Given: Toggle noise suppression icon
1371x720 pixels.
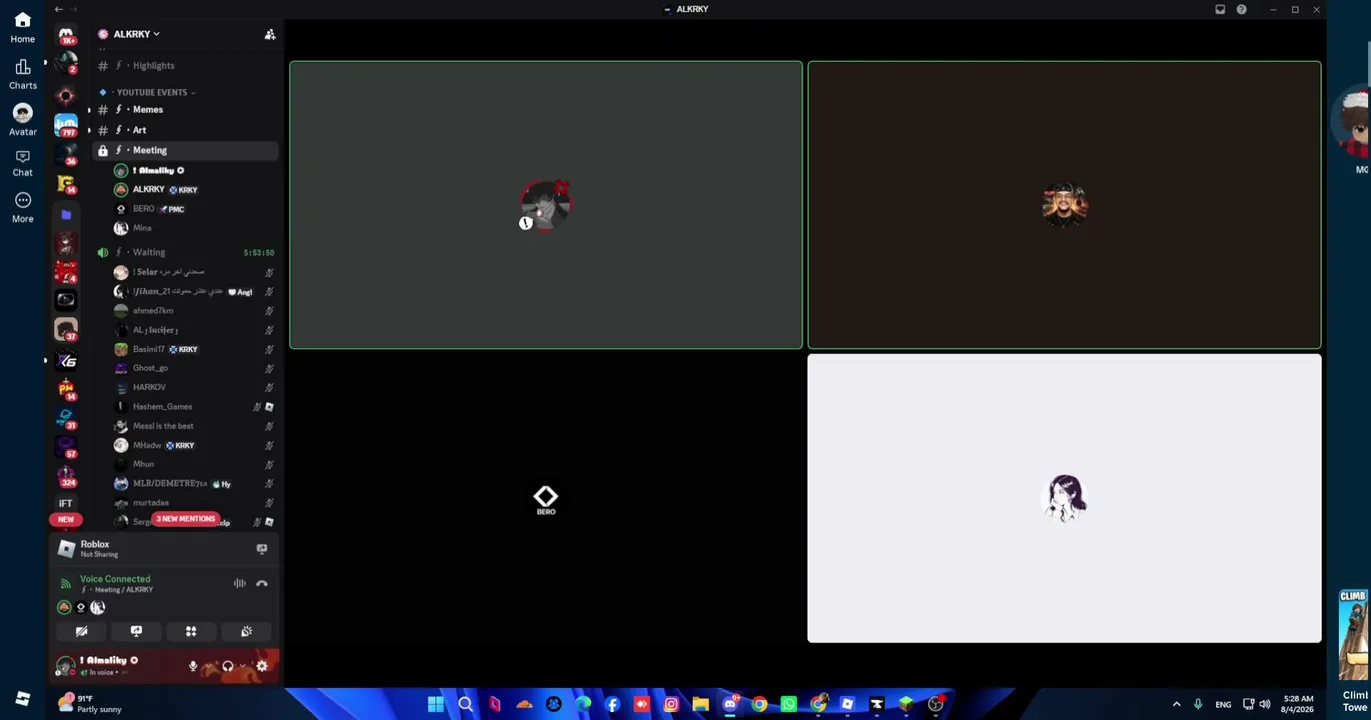Looking at the screenshot, I should [240, 583].
